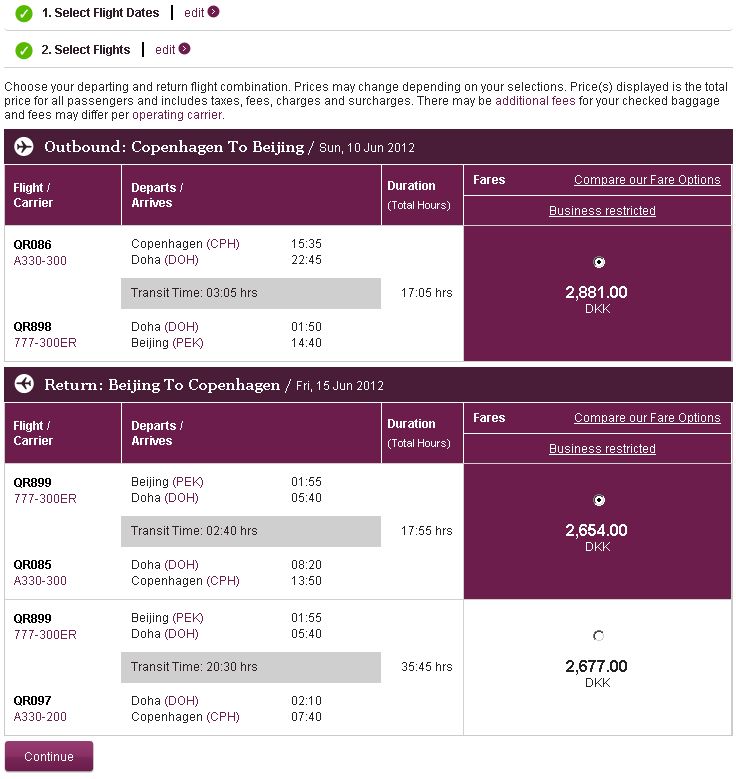Screen dimensions: 736x779
Task: Select the 2,881.00 DKK outbound fare
Action: 599,263
